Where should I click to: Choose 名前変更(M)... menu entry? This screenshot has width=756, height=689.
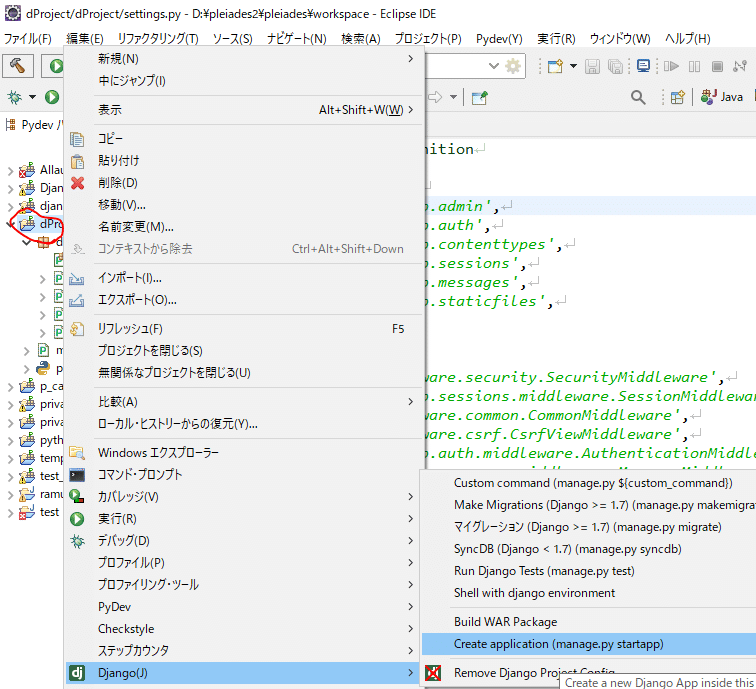[x=244, y=227]
